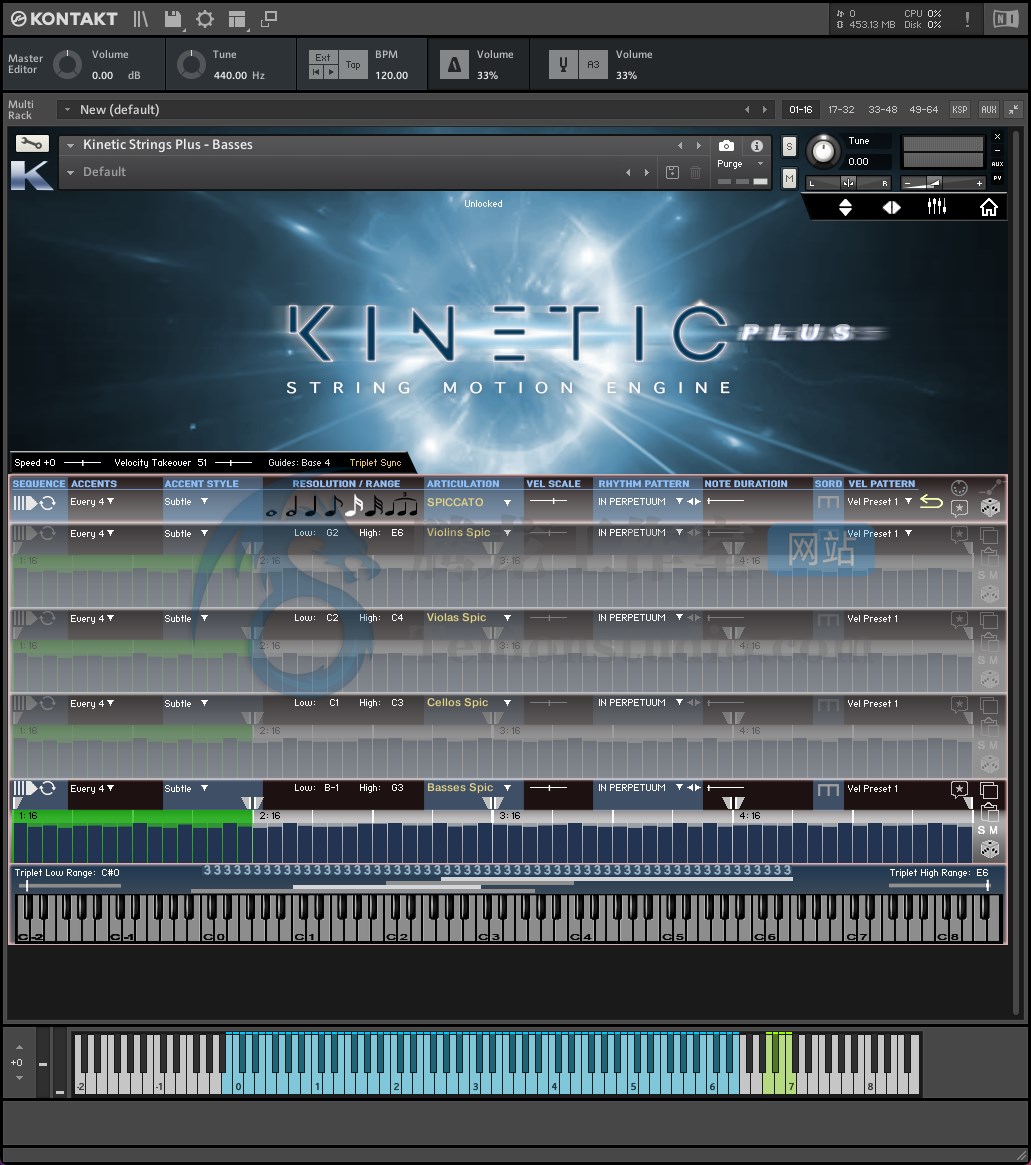Open the workspace layout icon
Screen dimensions: 1031x1165
[x=237, y=19]
